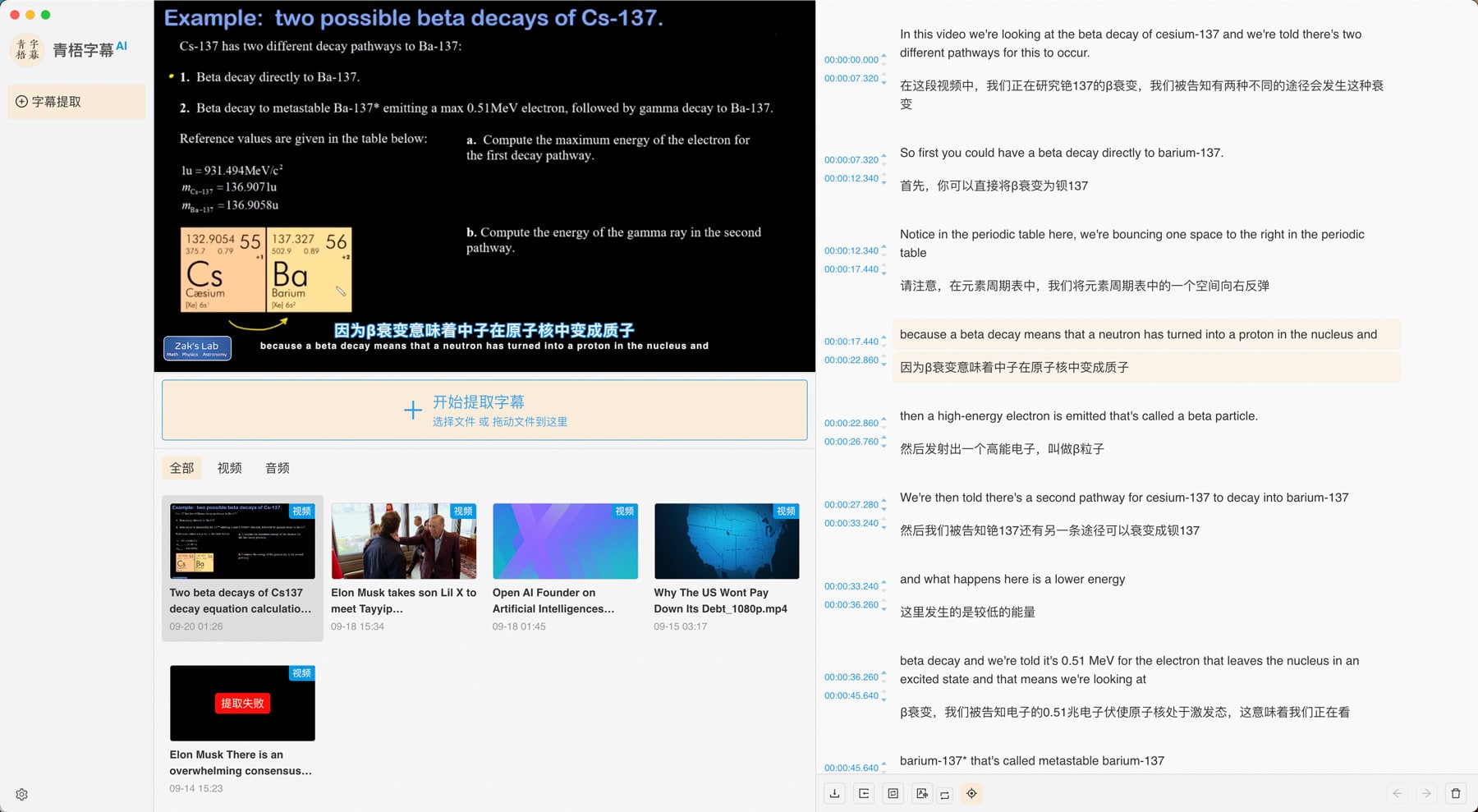Image resolution: width=1478 pixels, height=812 pixels.
Task: Open the translation settings icon with A symbol
Action: click(x=922, y=793)
